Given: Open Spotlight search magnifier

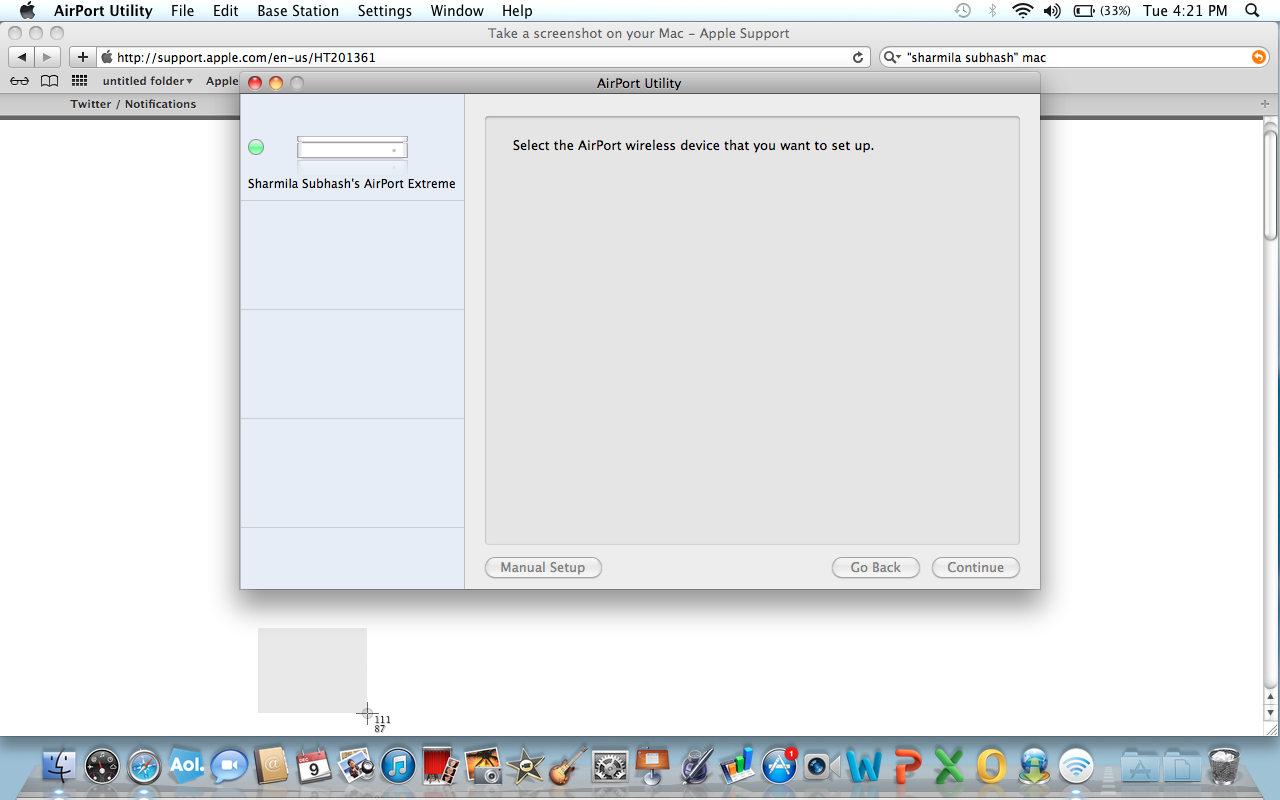Looking at the screenshot, I should pyautogui.click(x=1253, y=11).
